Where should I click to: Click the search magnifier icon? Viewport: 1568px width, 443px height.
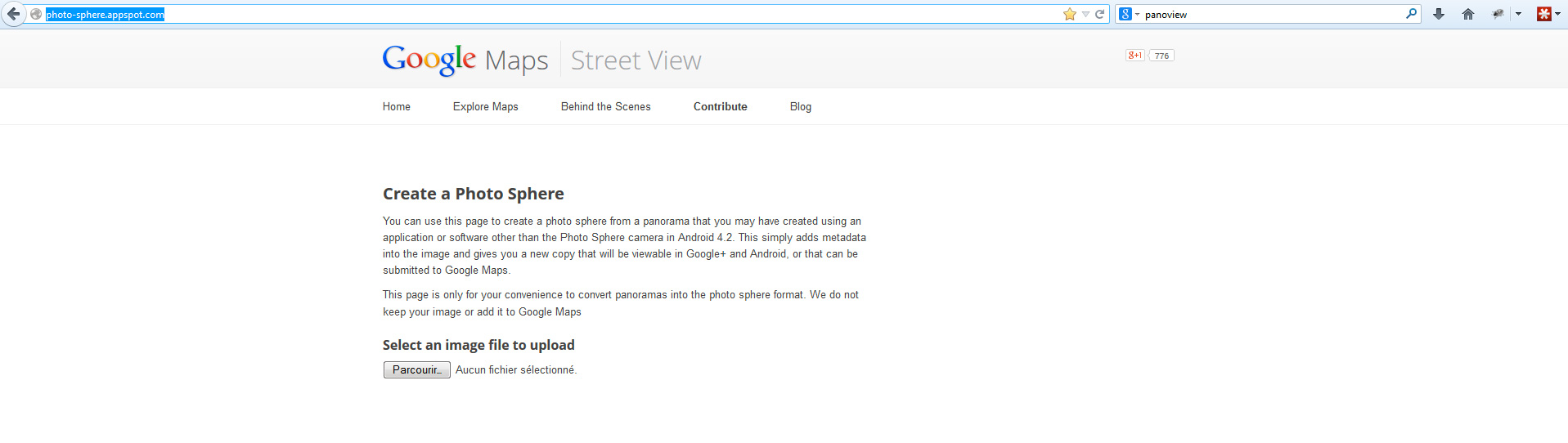(x=1411, y=14)
